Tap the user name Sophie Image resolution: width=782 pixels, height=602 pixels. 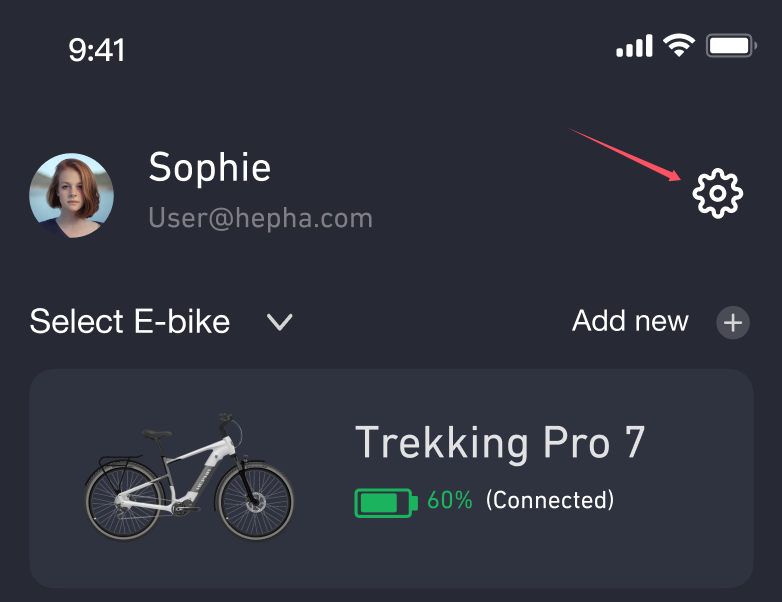pyautogui.click(x=209, y=168)
